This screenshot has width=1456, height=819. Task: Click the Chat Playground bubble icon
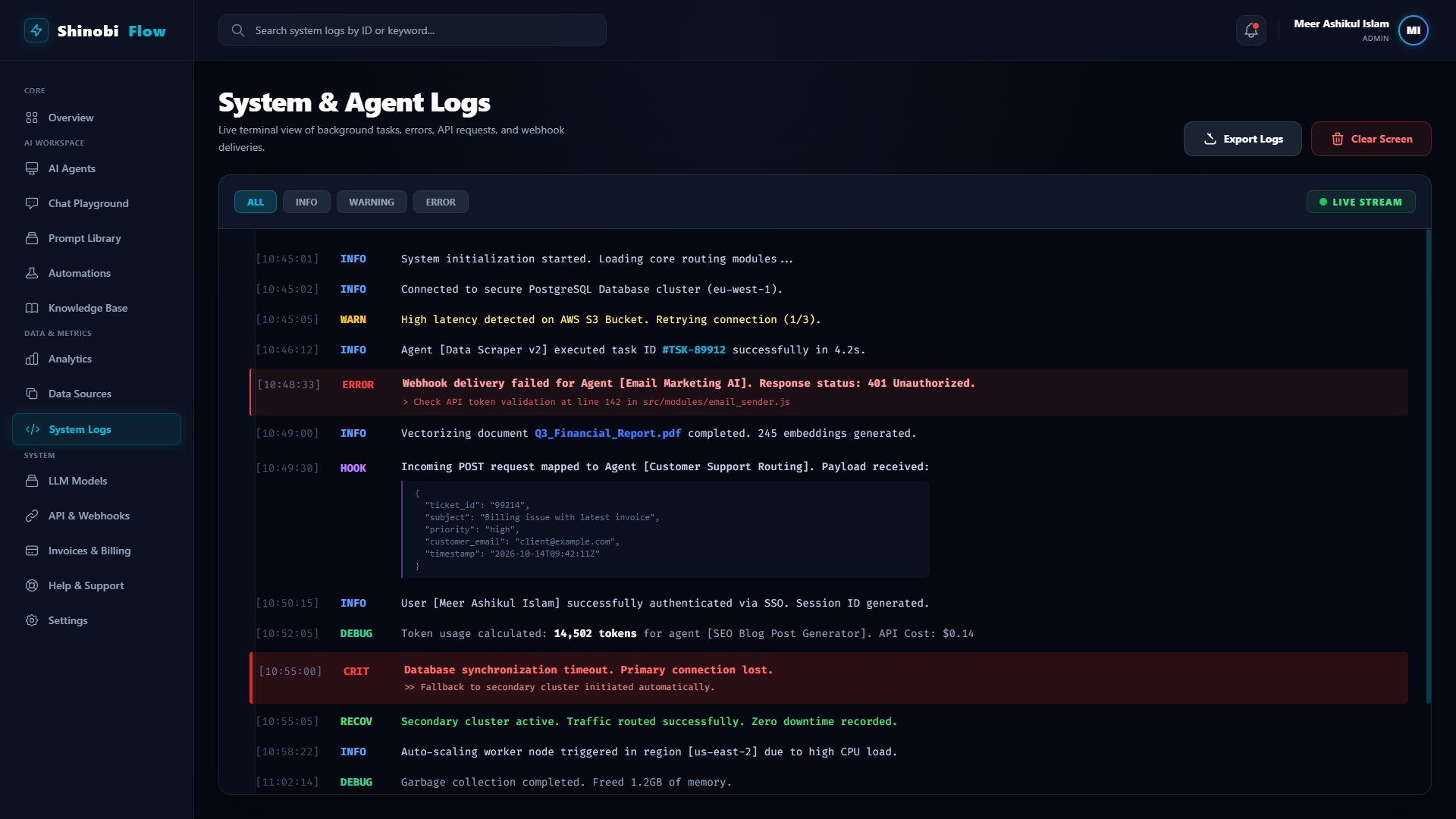pos(32,203)
